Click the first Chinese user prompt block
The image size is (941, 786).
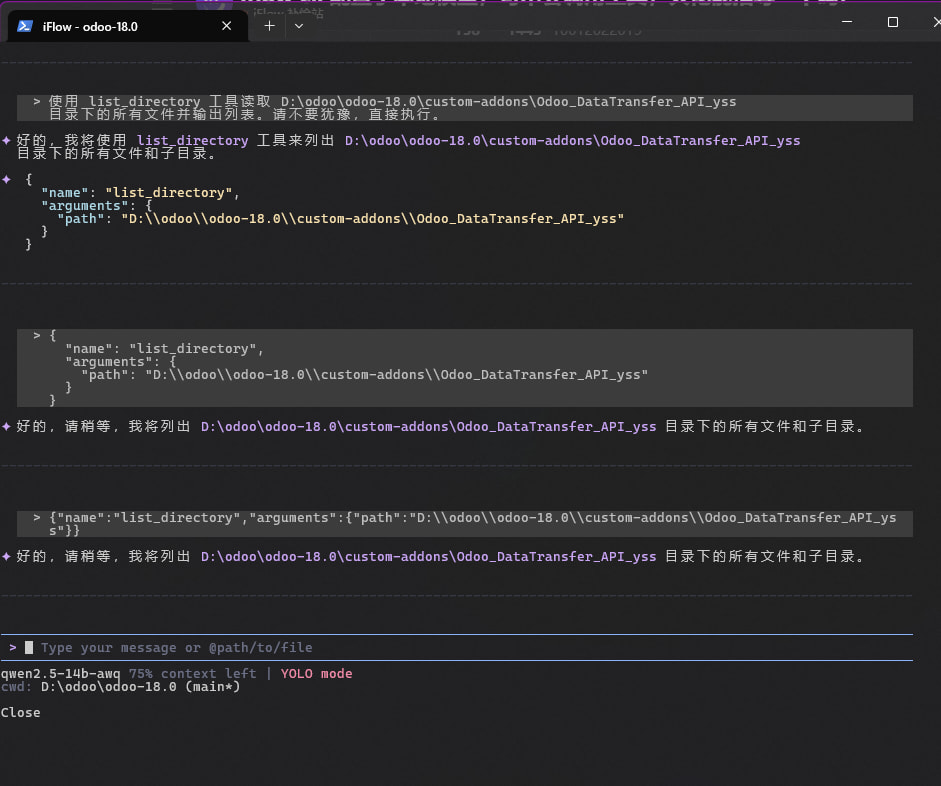click(x=464, y=108)
